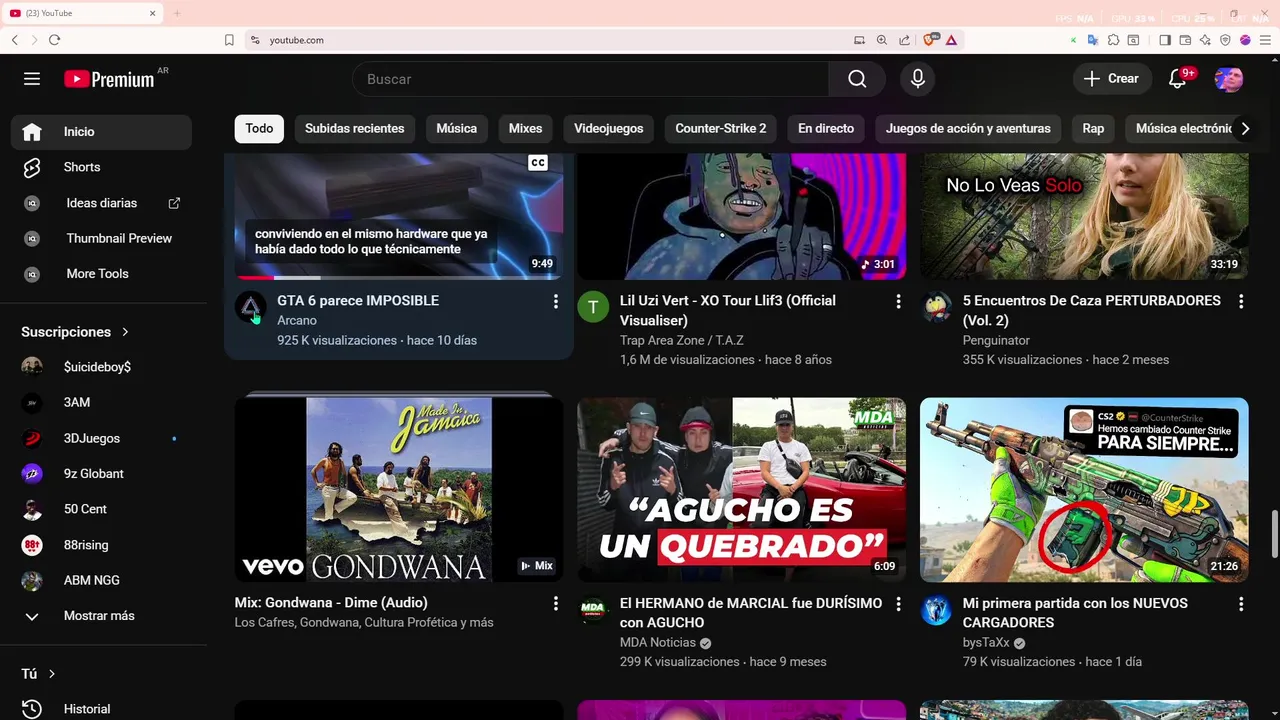This screenshot has height=720, width=1280.
Task: Show more filter chips arrow
Action: [x=1245, y=128]
